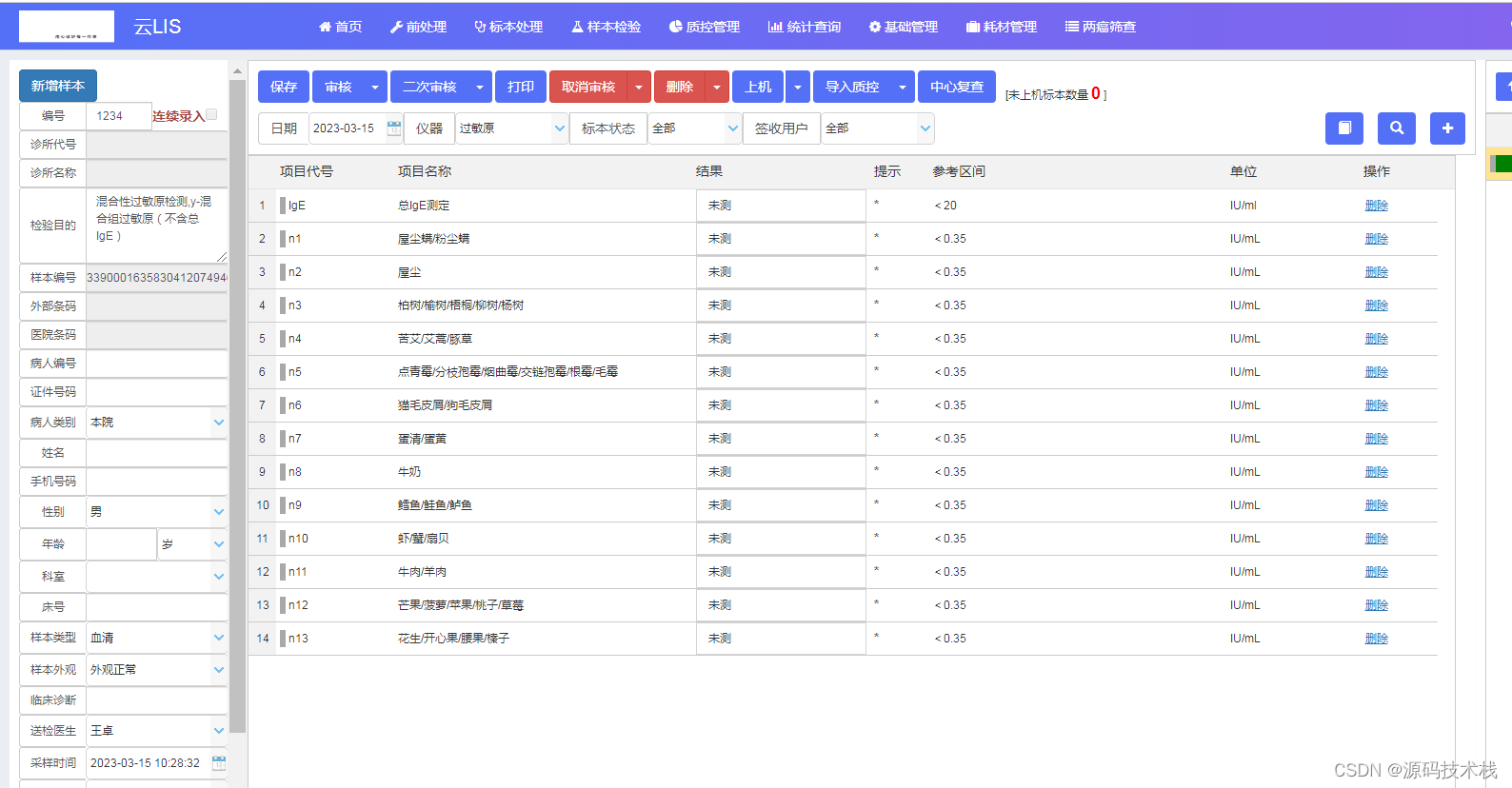Image resolution: width=1512 pixels, height=788 pixels.
Task: Click the gray marker beside IgE code
Action: coord(283,206)
